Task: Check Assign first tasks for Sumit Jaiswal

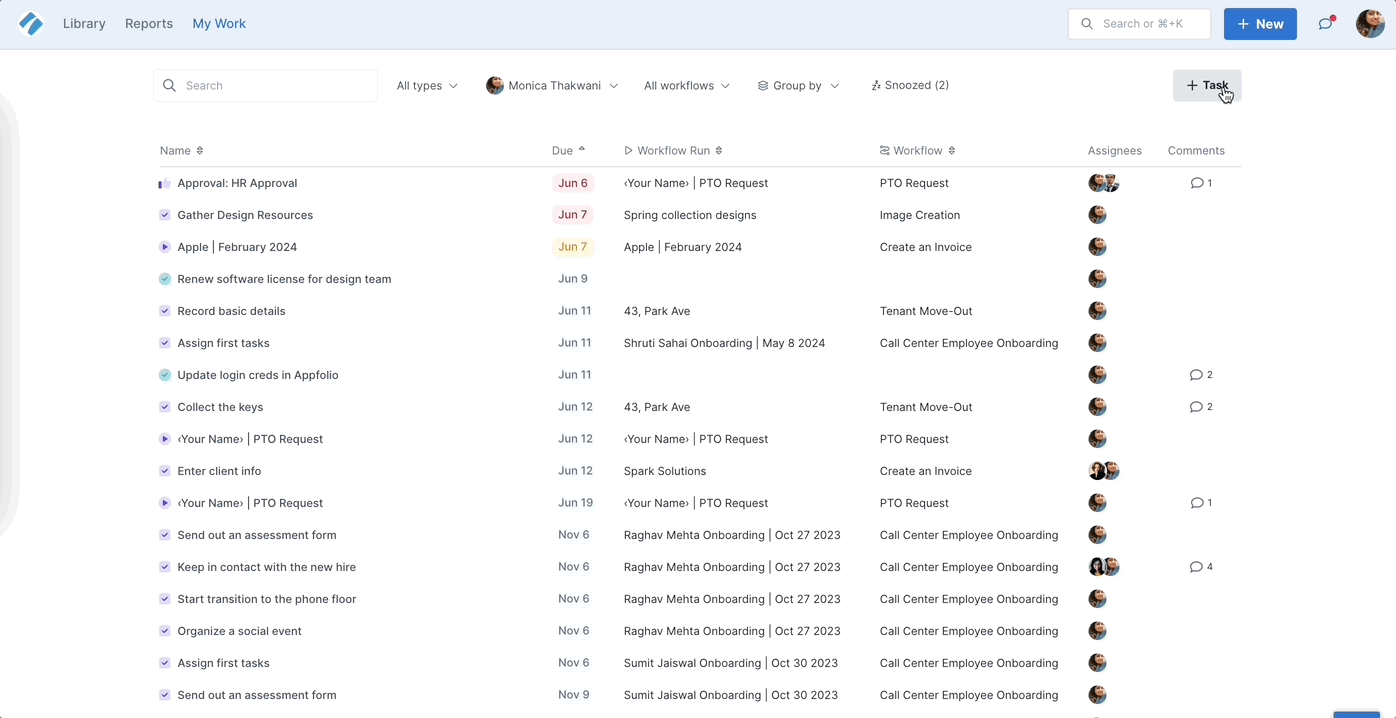Action: pos(165,663)
